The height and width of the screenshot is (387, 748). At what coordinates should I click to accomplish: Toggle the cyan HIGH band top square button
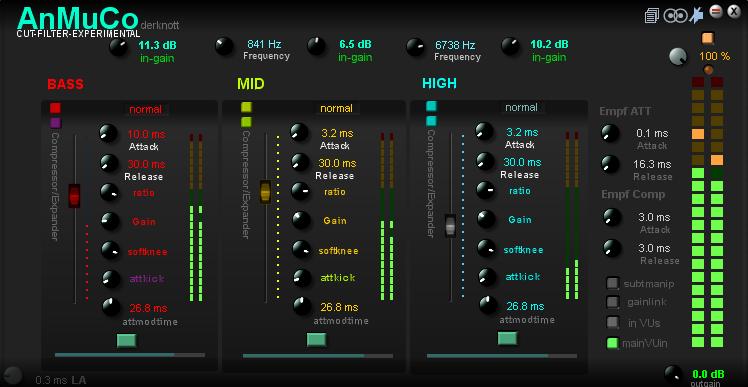(x=432, y=106)
